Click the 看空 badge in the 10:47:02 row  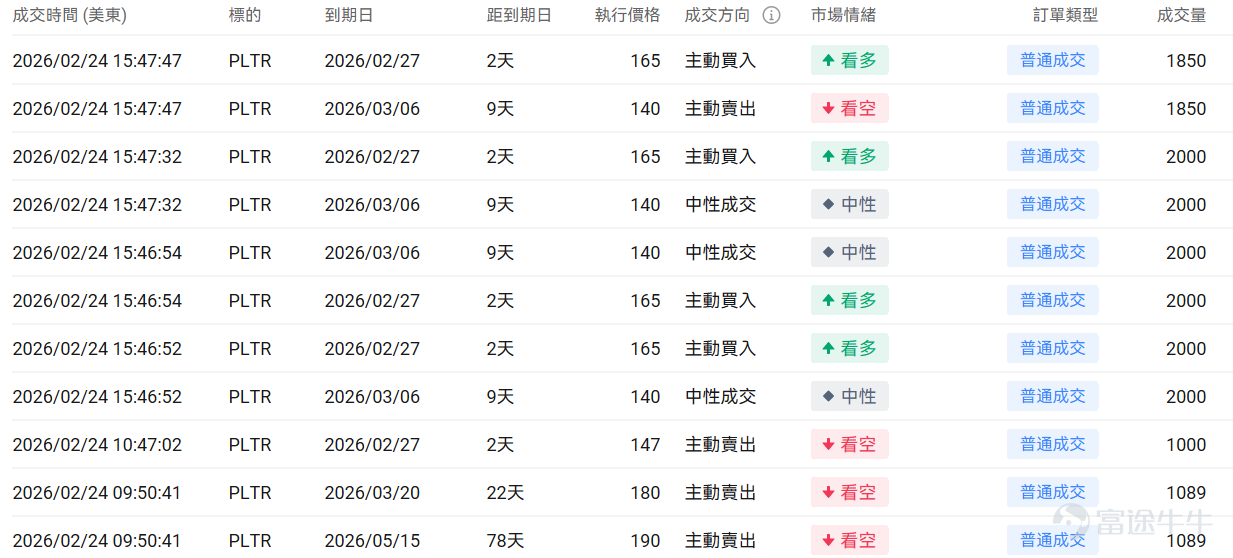(849, 444)
